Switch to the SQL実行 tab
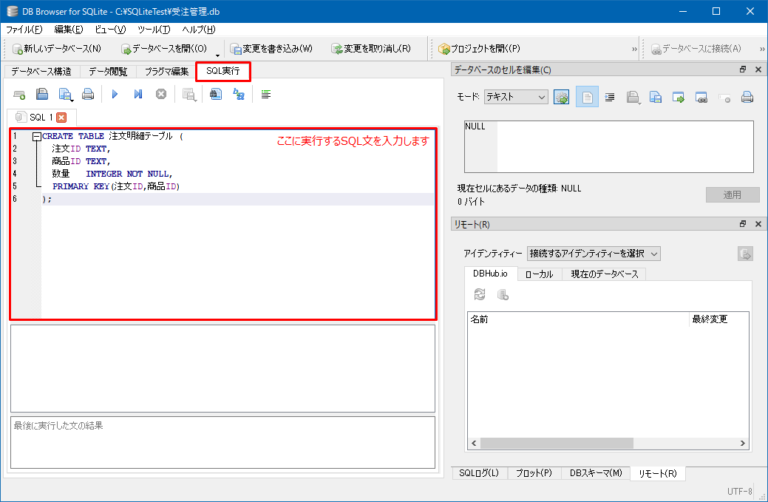Viewport: 768px width, 502px height. pos(223,71)
